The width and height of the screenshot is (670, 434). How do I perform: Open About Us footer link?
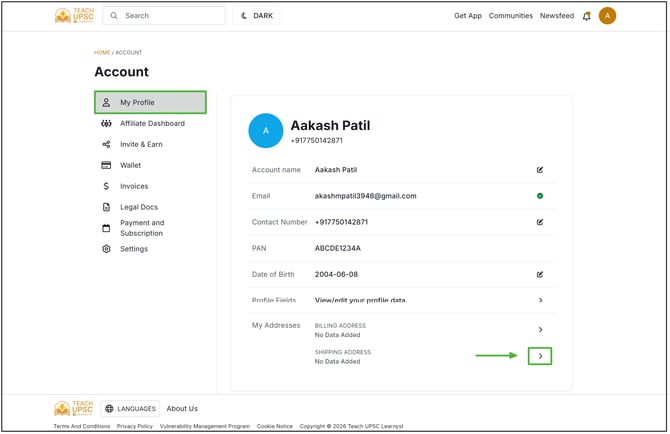tap(182, 410)
